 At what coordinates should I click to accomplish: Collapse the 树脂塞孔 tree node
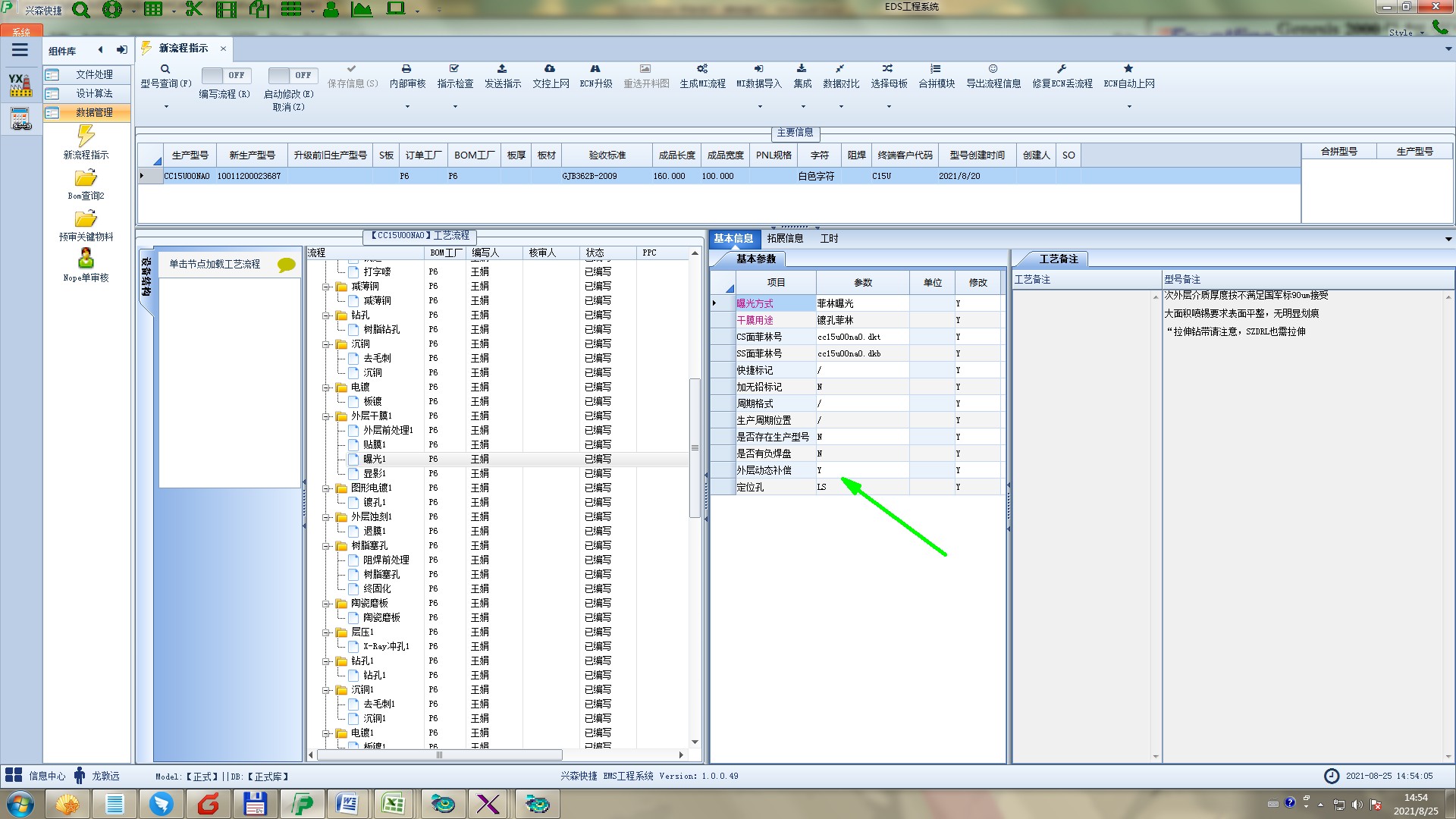(326, 546)
